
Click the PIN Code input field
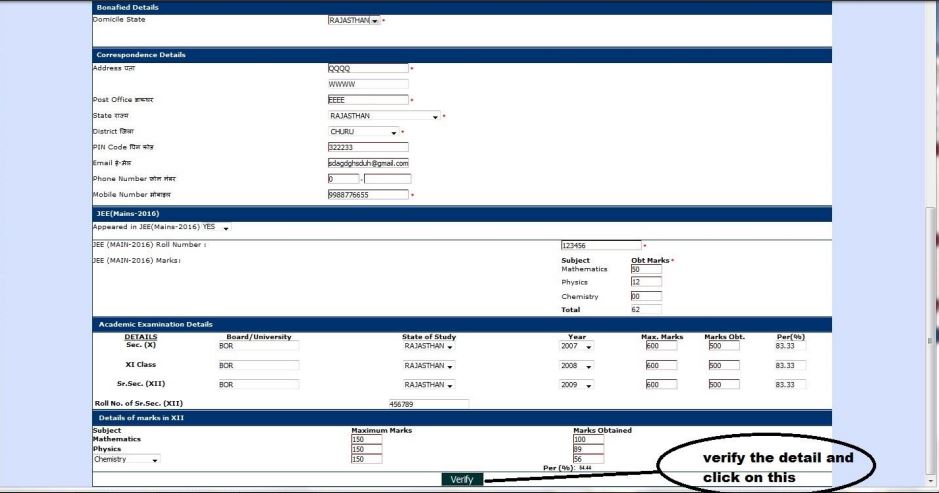pos(368,146)
